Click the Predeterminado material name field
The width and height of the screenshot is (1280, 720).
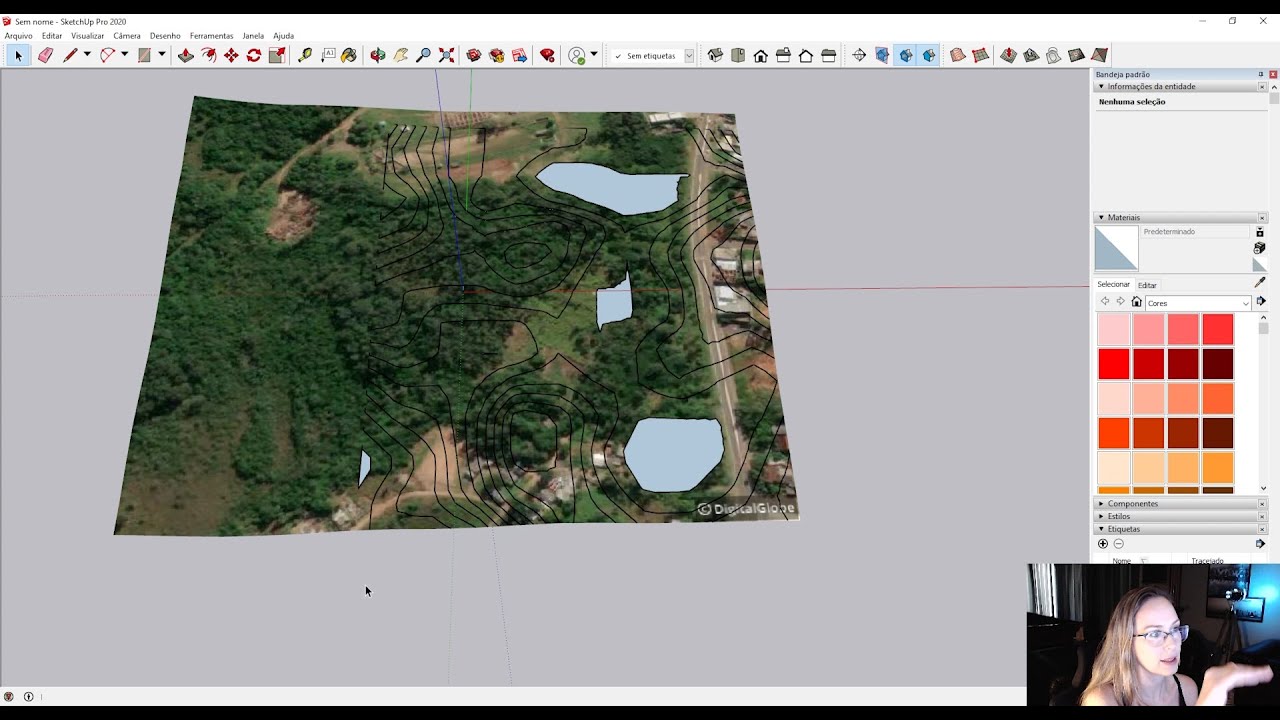[x=1195, y=232]
